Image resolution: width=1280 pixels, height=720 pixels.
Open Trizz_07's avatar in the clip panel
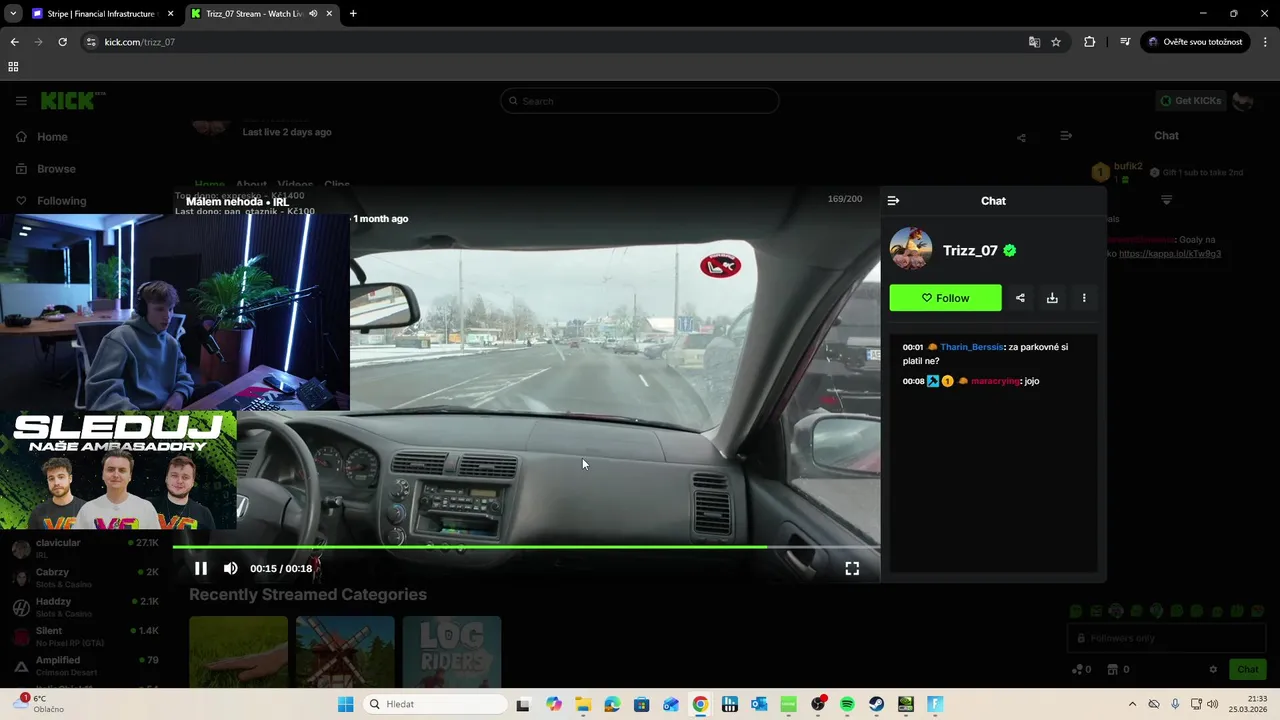[x=911, y=250]
